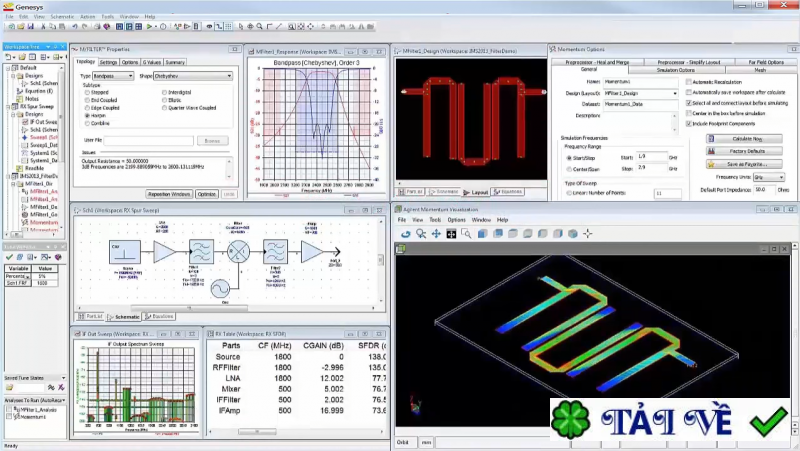
Task: Select the Interdigital subtype radio button
Action: 163,92
